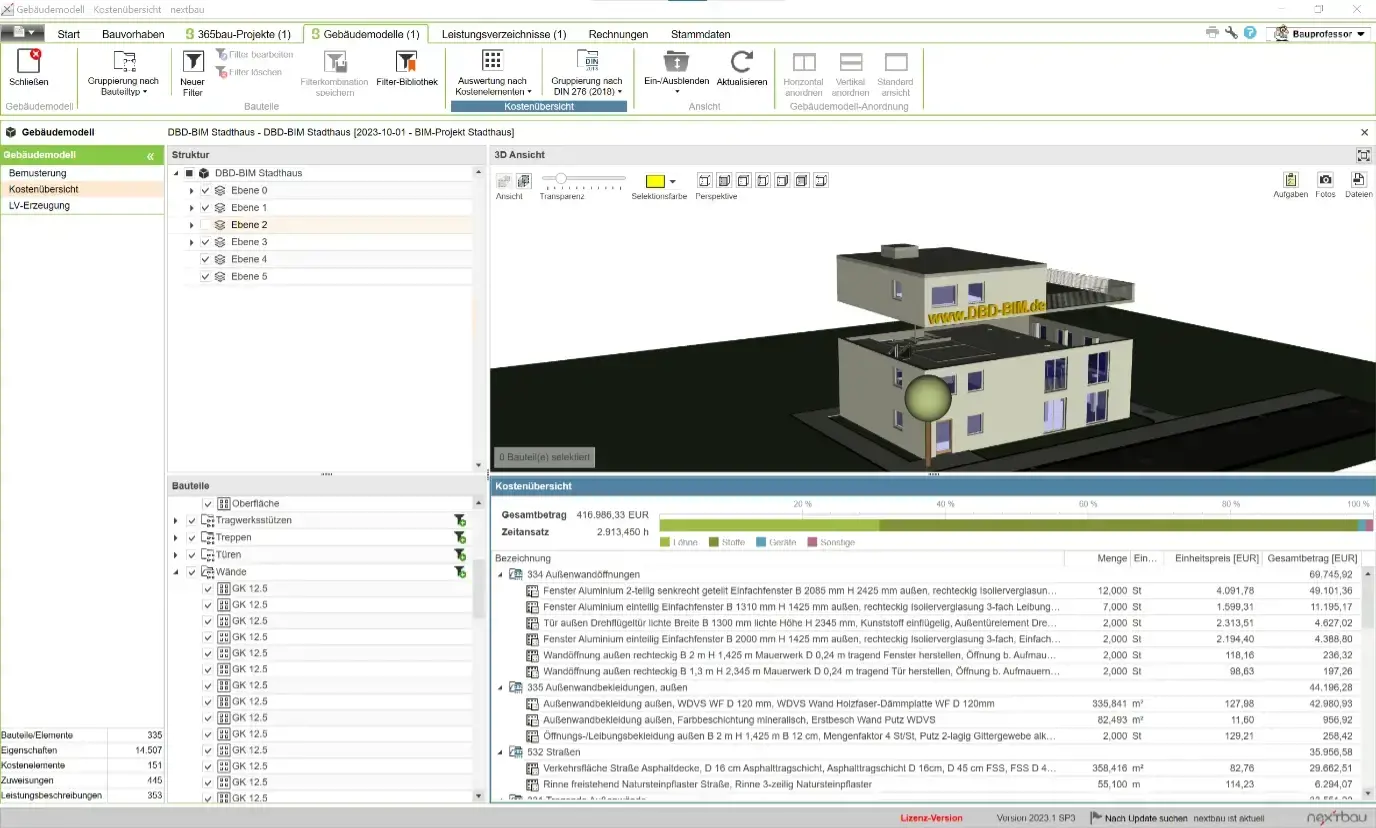The height and width of the screenshot is (828, 1376).
Task: Refresh the view with Aktualisieren
Action: 741,68
